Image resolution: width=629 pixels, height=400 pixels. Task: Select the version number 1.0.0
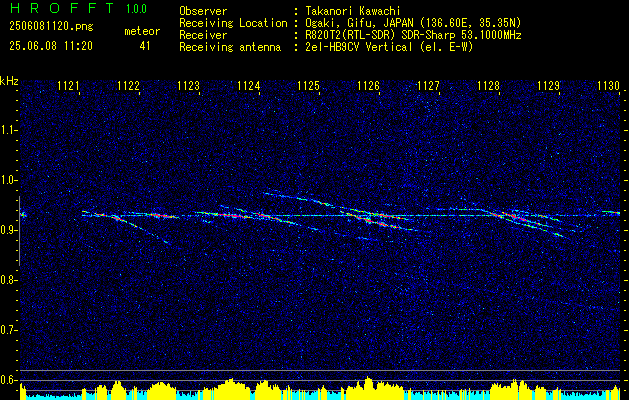[136, 9]
